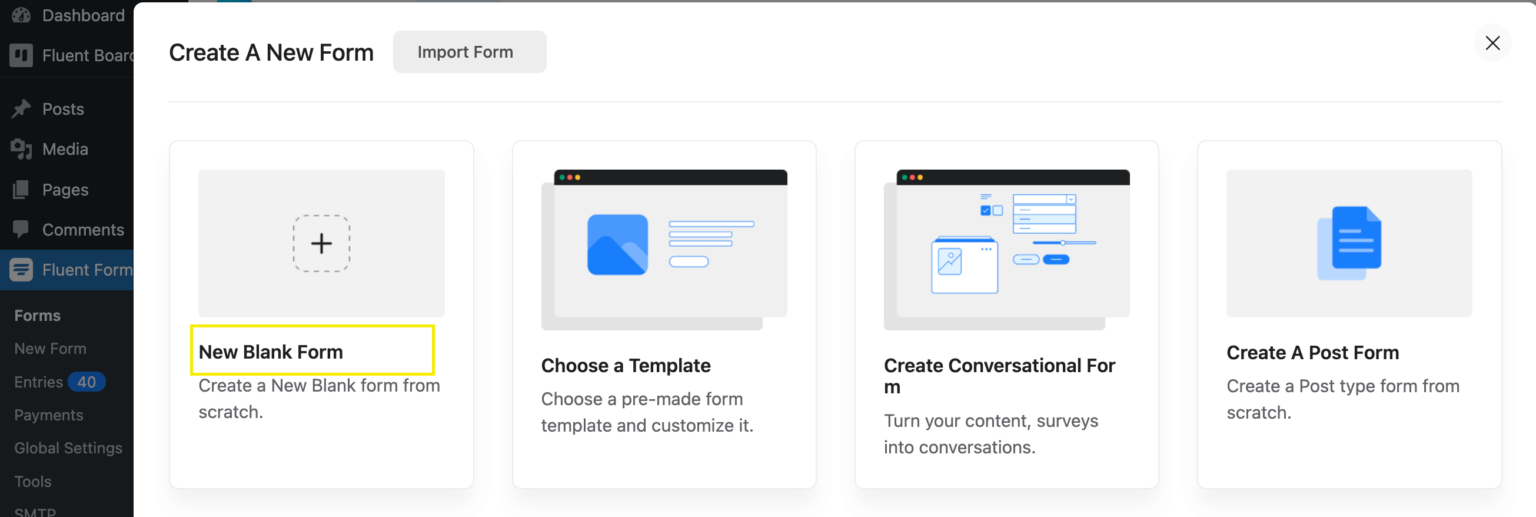Click the Fluent Boards sidebar icon

tap(21, 56)
